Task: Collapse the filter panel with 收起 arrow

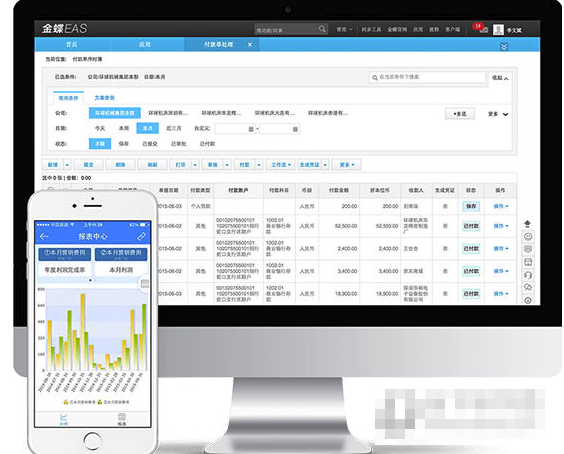Action: (500, 78)
